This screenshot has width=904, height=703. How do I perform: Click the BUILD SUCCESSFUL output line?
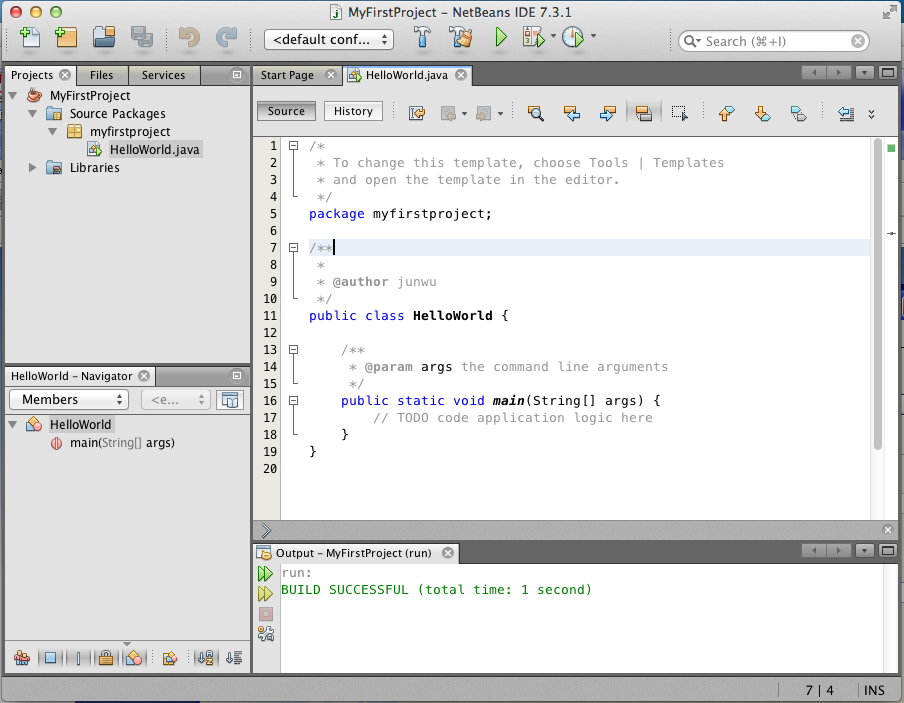click(436, 590)
